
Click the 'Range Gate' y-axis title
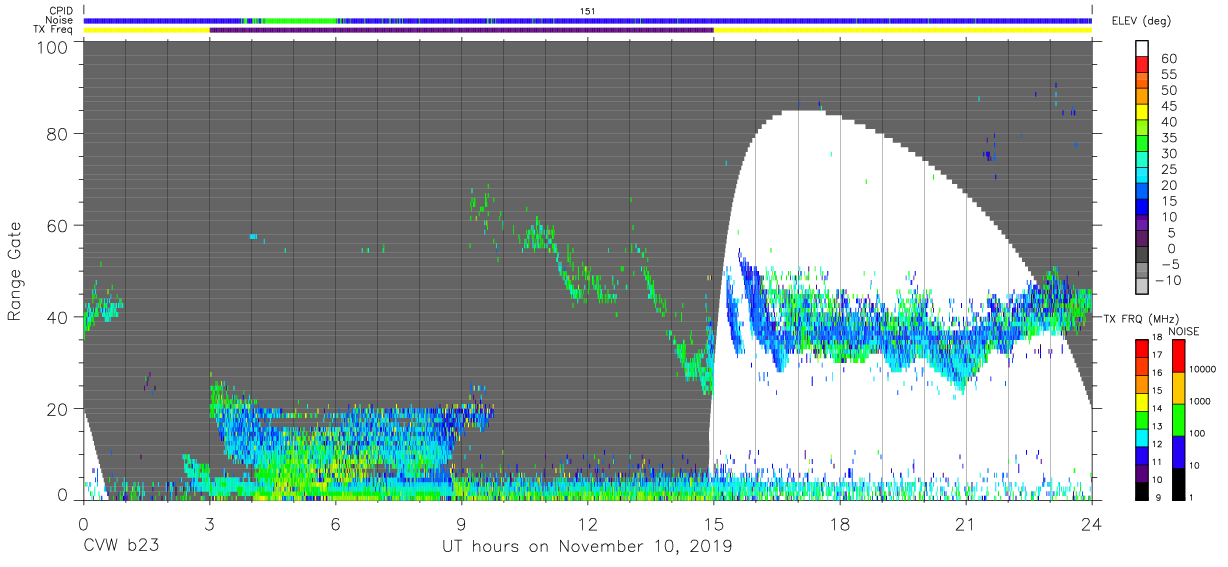pyautogui.click(x=15, y=272)
